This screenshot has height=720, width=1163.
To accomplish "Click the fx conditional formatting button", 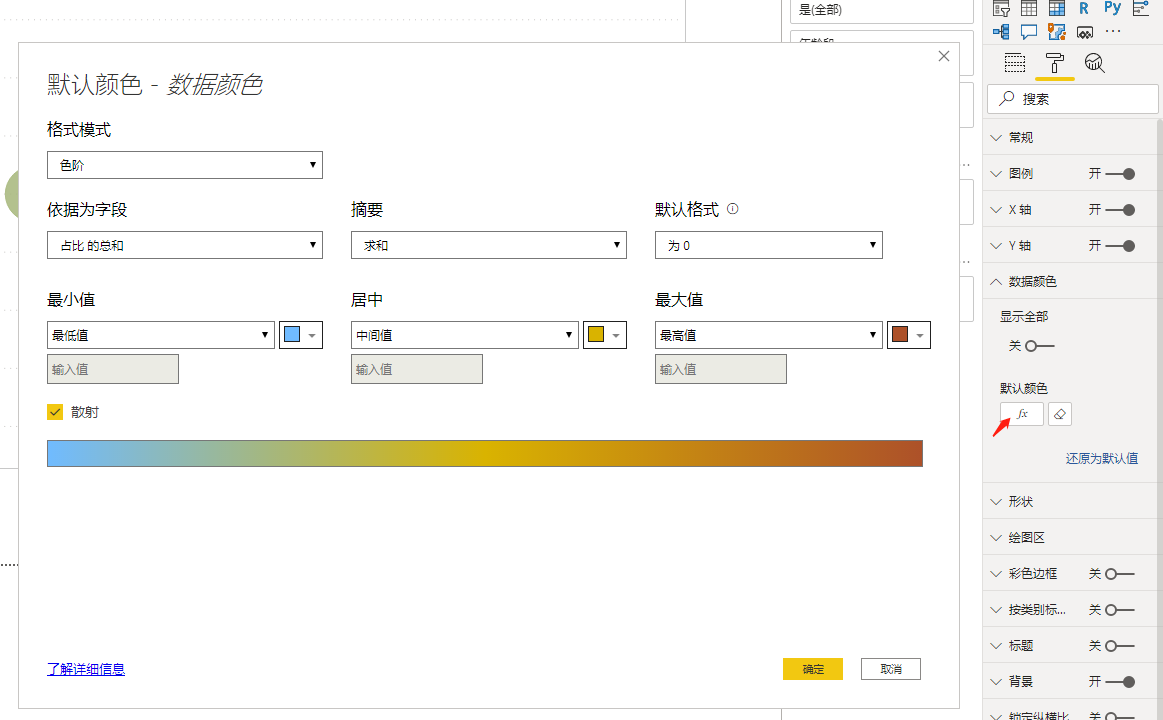I will tap(1022, 414).
